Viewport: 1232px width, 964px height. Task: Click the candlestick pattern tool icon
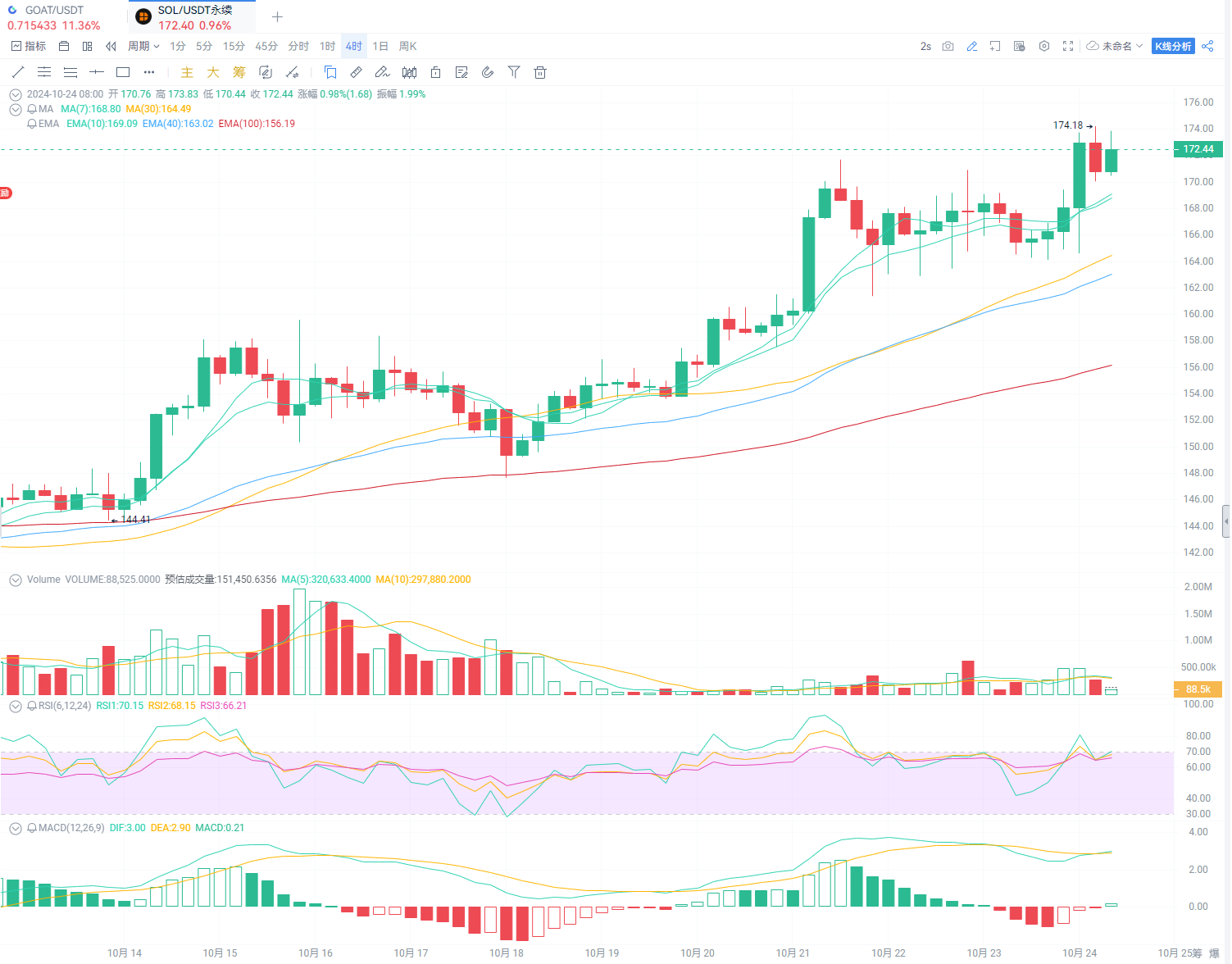coord(409,72)
